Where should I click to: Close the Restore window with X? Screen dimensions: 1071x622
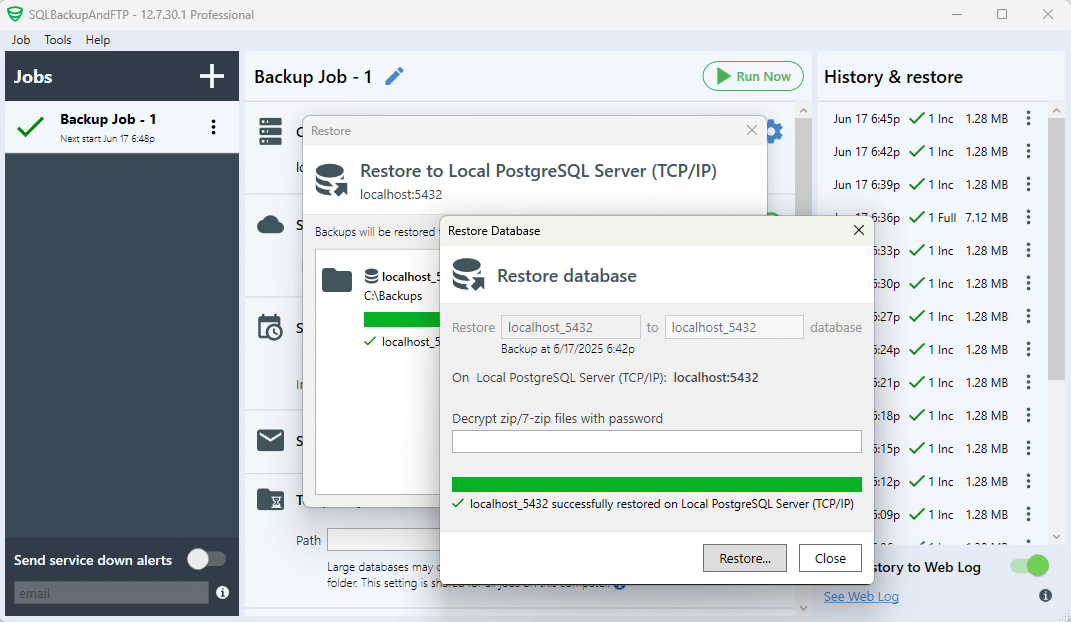751,130
